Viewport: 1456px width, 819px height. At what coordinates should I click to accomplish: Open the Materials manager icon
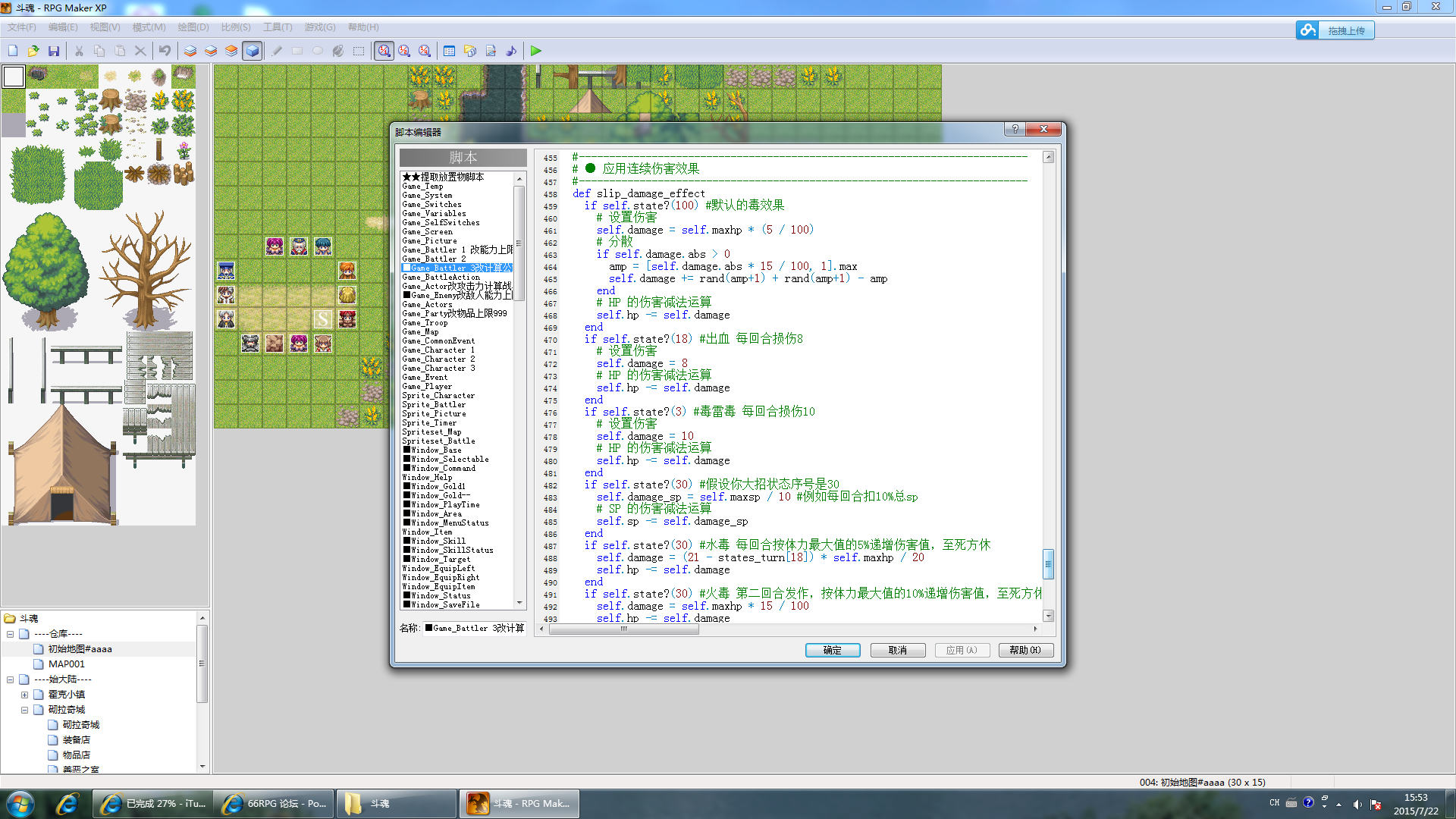(470, 51)
